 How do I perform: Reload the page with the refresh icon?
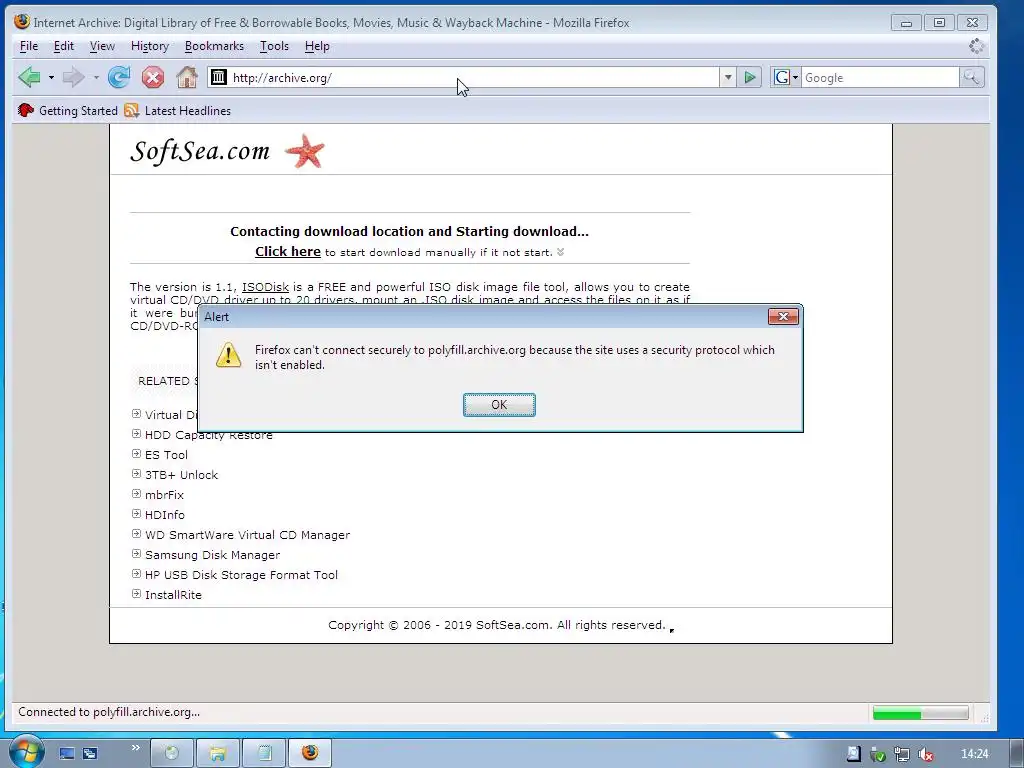(x=119, y=78)
